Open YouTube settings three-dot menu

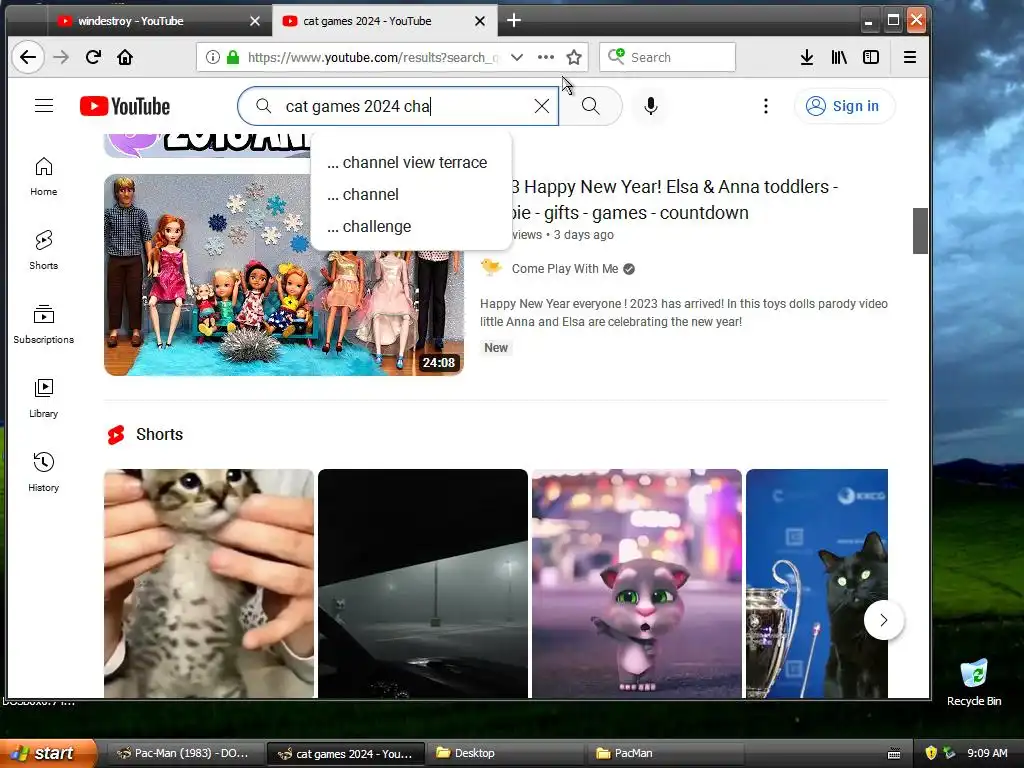point(765,106)
